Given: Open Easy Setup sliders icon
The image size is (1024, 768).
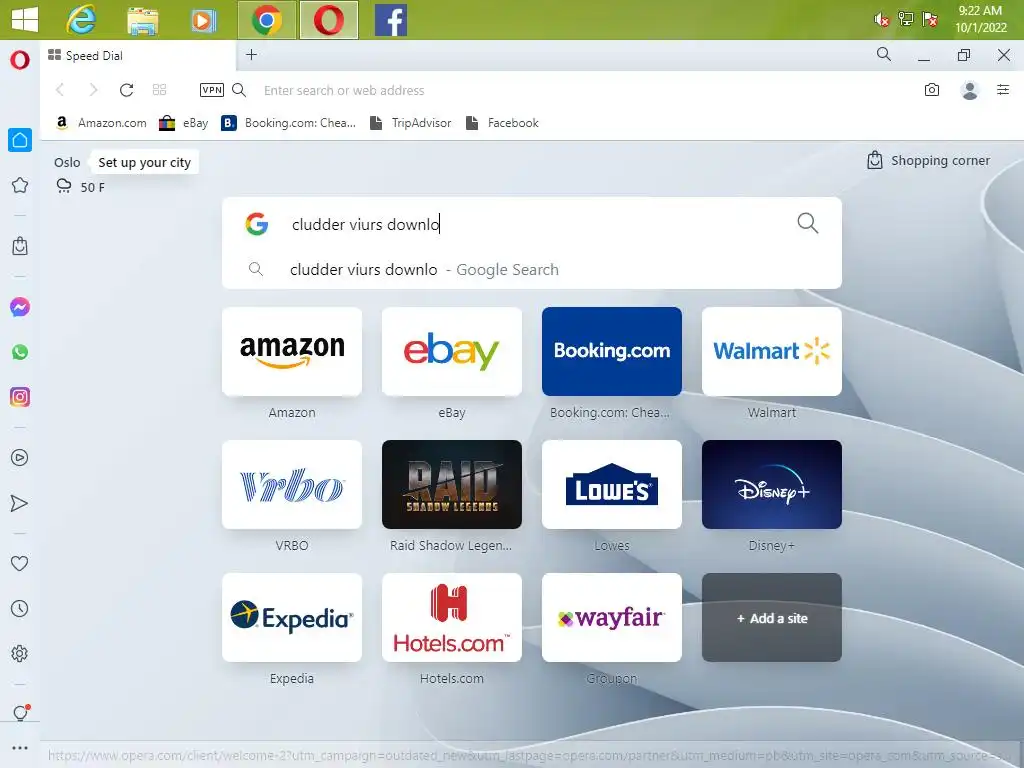Looking at the screenshot, I should (1003, 90).
